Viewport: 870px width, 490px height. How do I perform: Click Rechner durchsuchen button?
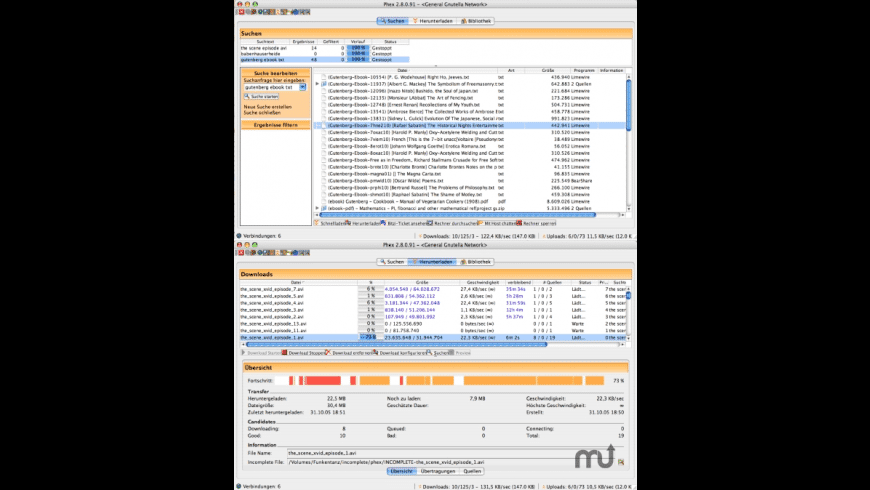(452, 223)
